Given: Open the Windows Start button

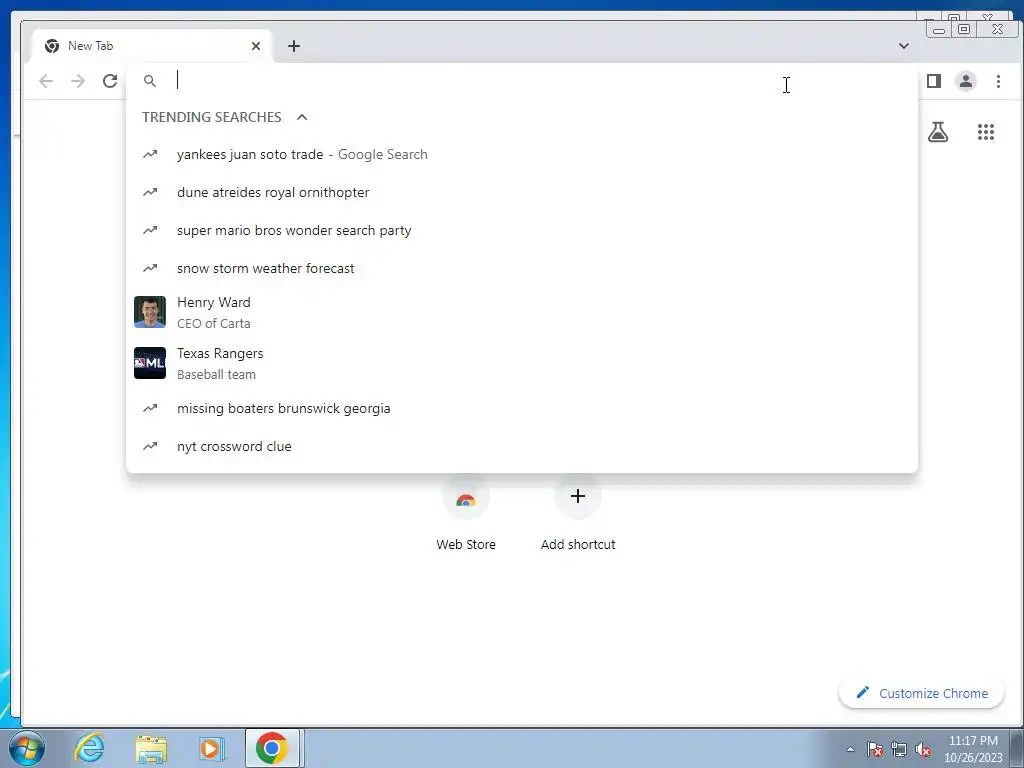Looking at the screenshot, I should (27, 748).
